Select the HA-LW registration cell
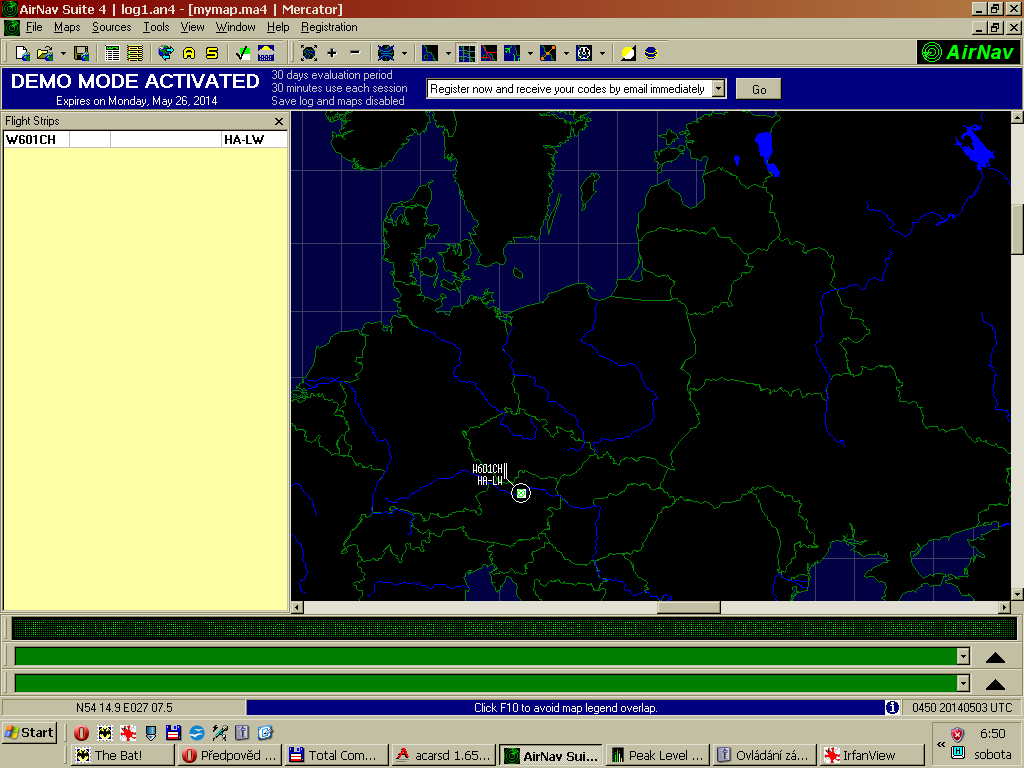This screenshot has height=768, width=1024. tap(254, 139)
